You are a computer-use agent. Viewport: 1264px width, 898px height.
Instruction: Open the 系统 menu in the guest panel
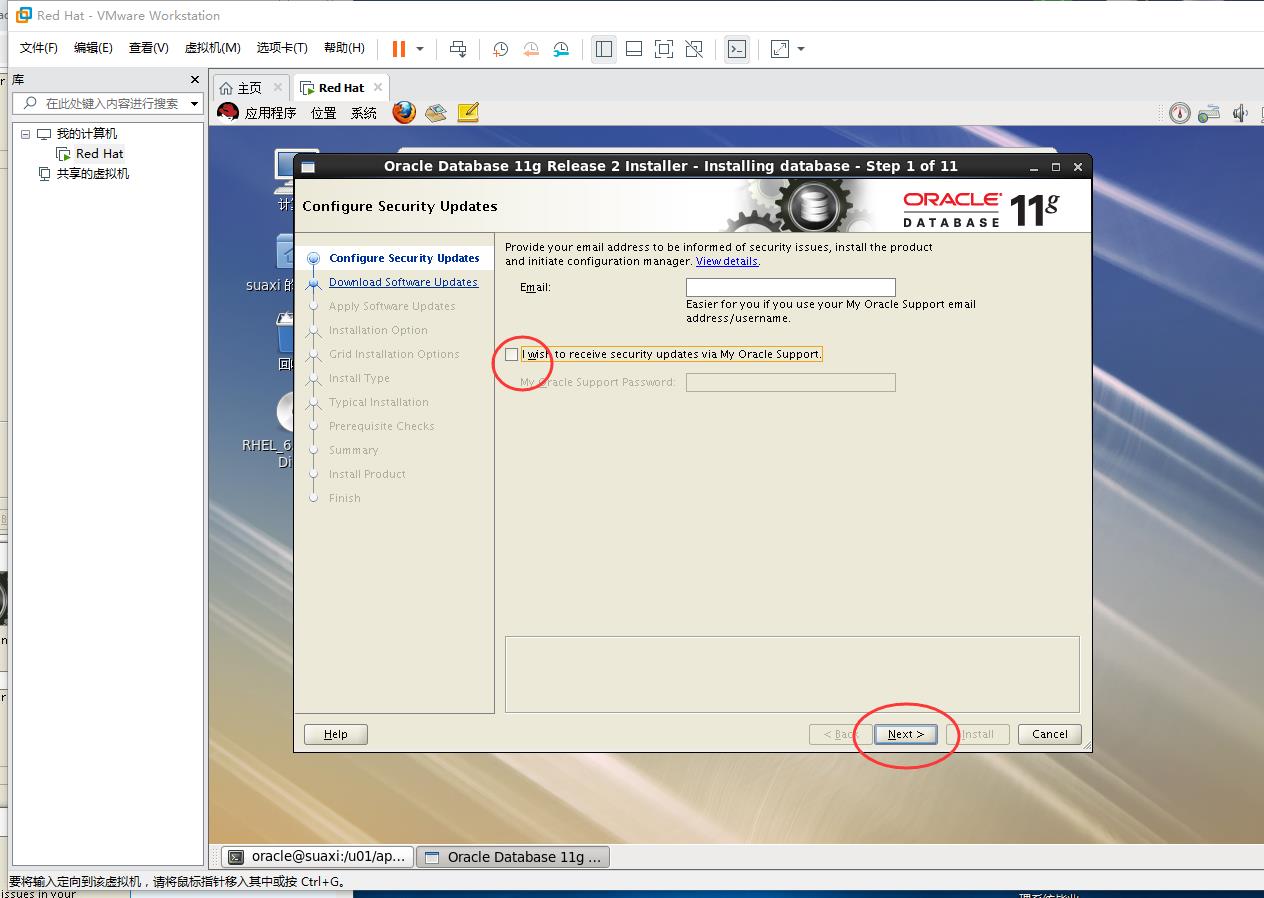coord(364,113)
